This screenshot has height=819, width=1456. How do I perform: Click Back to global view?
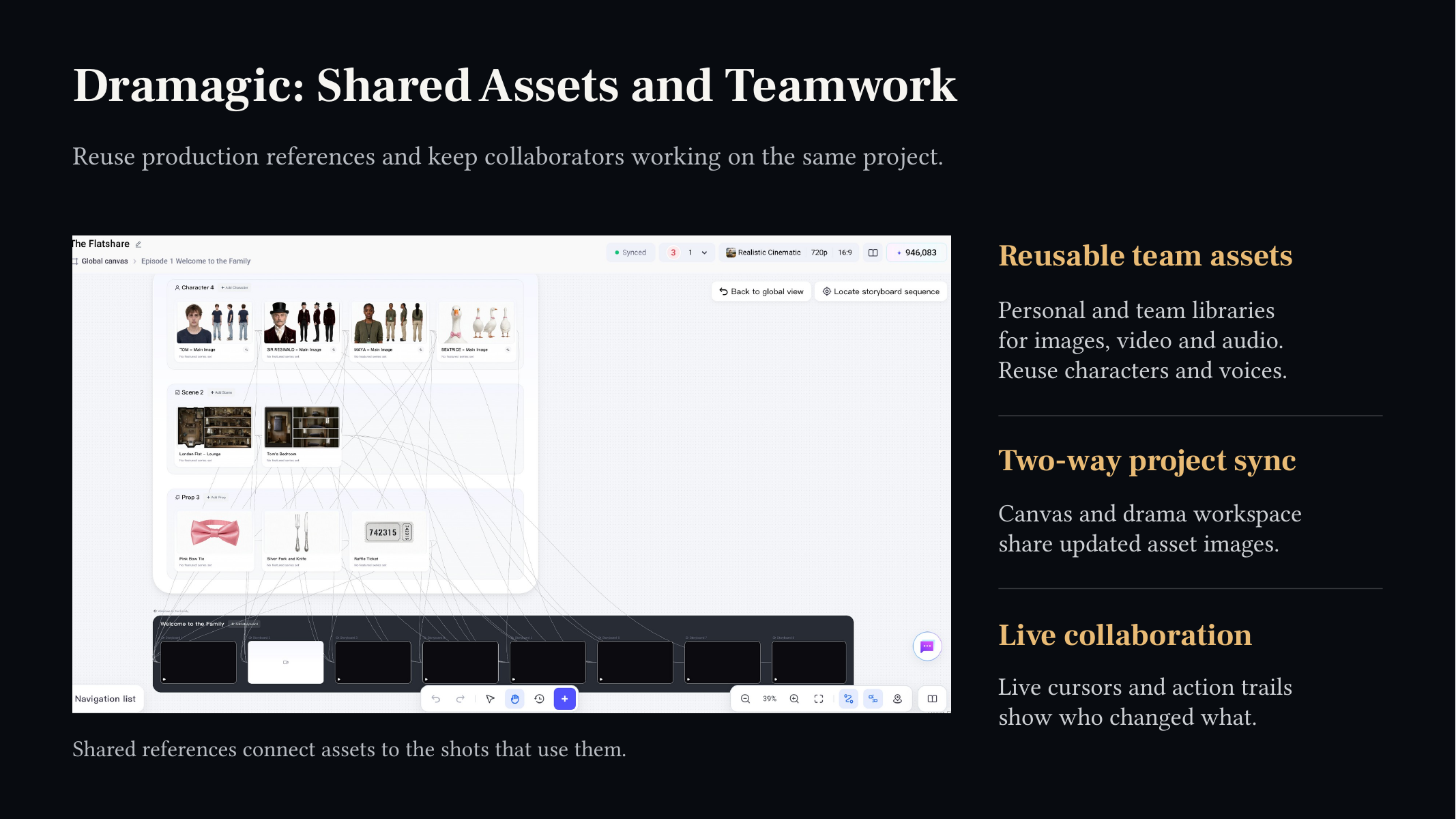coord(761,291)
